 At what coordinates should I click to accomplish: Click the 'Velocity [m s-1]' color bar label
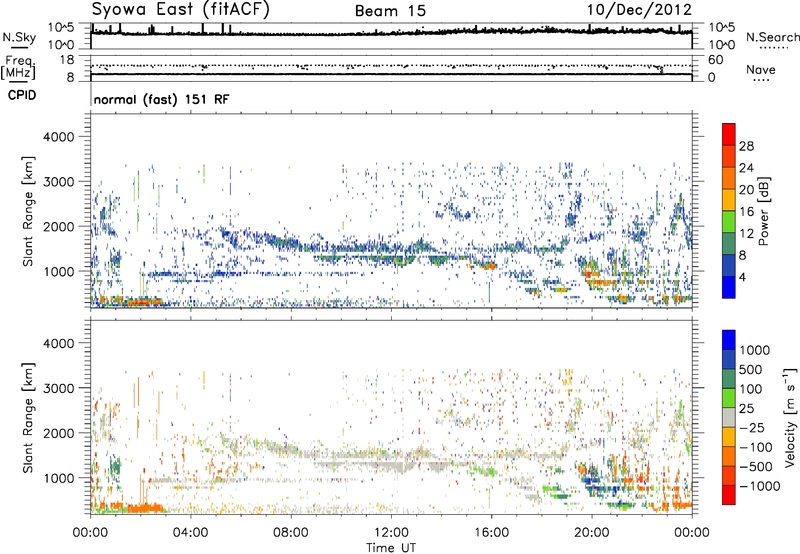(x=790, y=417)
